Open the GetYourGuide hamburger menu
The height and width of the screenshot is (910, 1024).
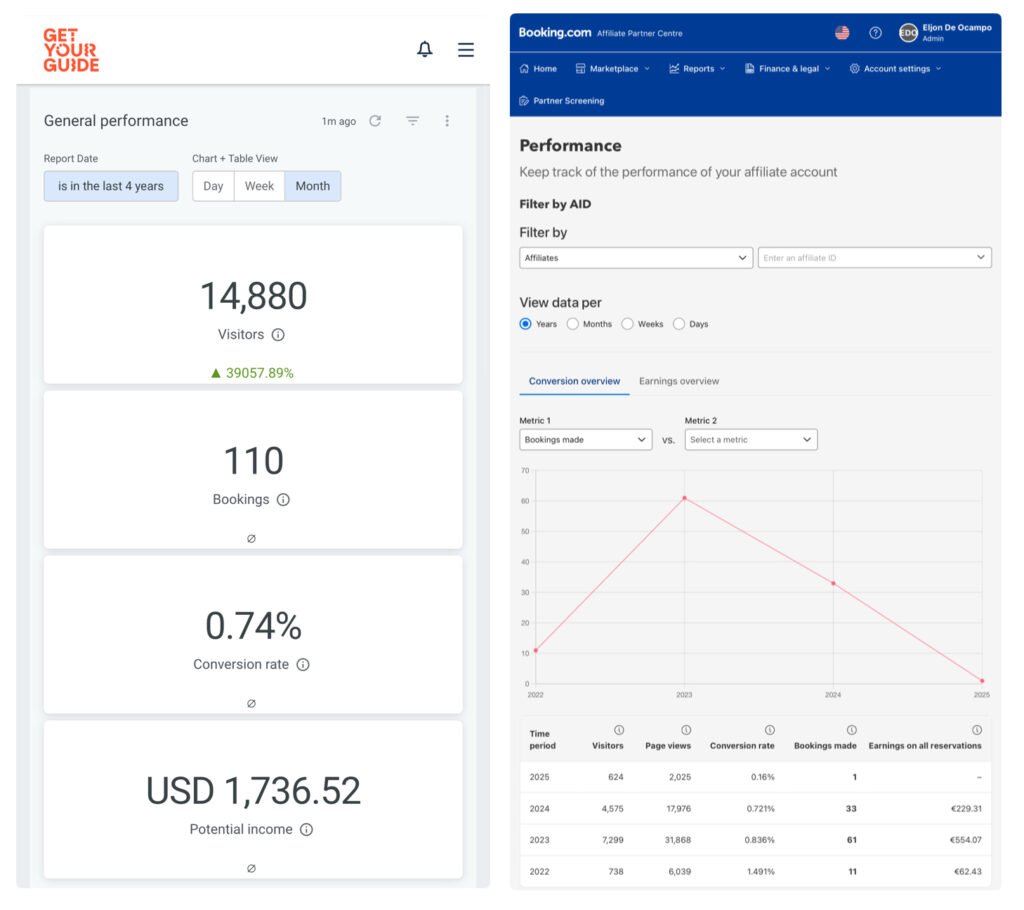pos(466,50)
